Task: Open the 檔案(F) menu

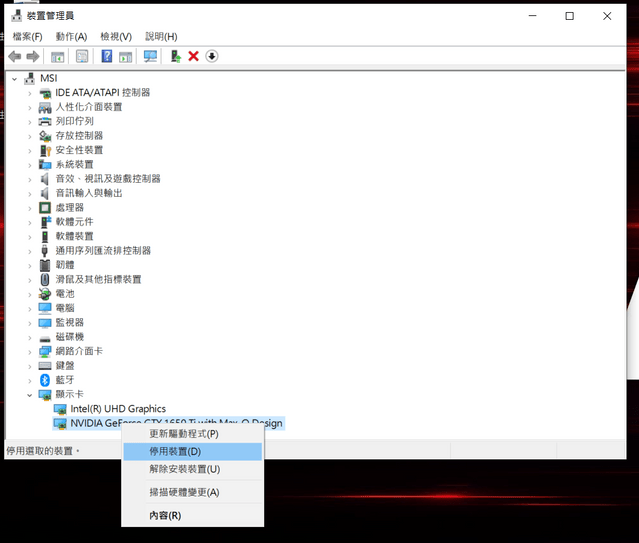Action: coord(28,37)
